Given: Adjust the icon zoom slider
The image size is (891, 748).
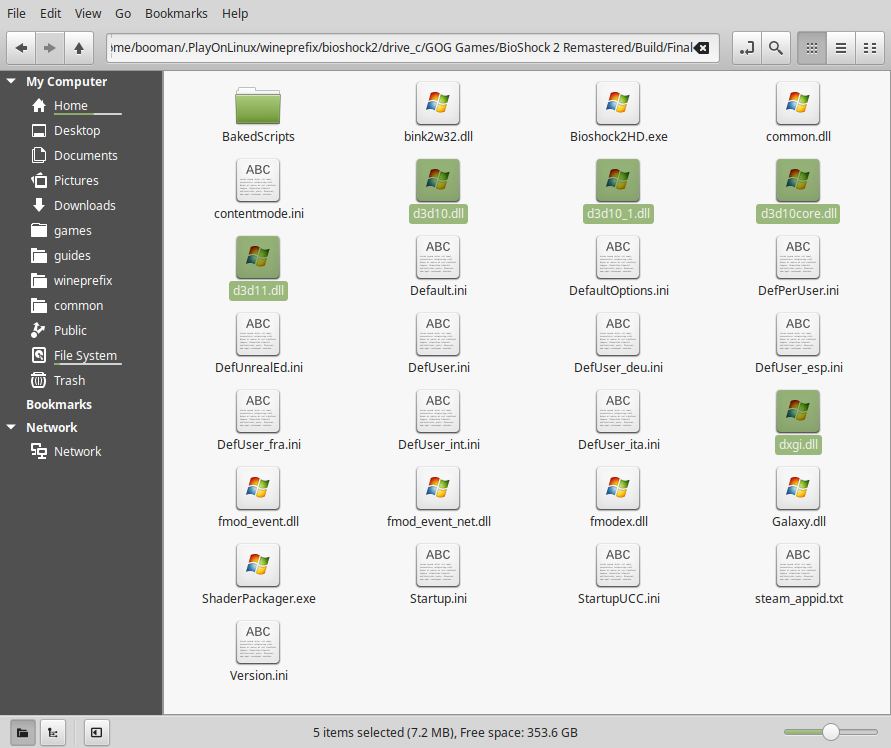Looking at the screenshot, I should pos(831,732).
